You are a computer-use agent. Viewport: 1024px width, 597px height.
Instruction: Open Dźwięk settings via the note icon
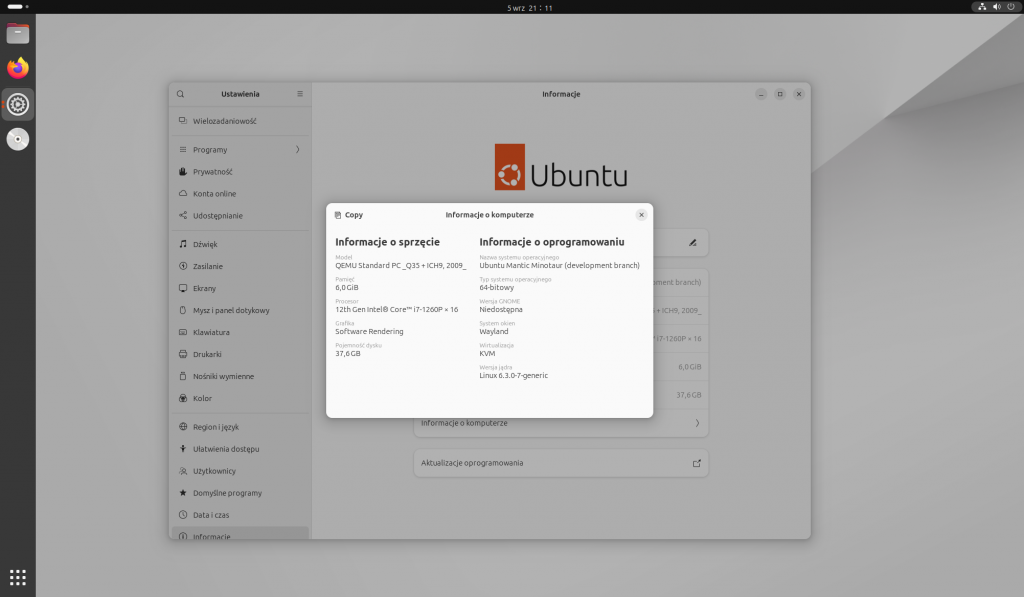pyautogui.click(x=182, y=243)
